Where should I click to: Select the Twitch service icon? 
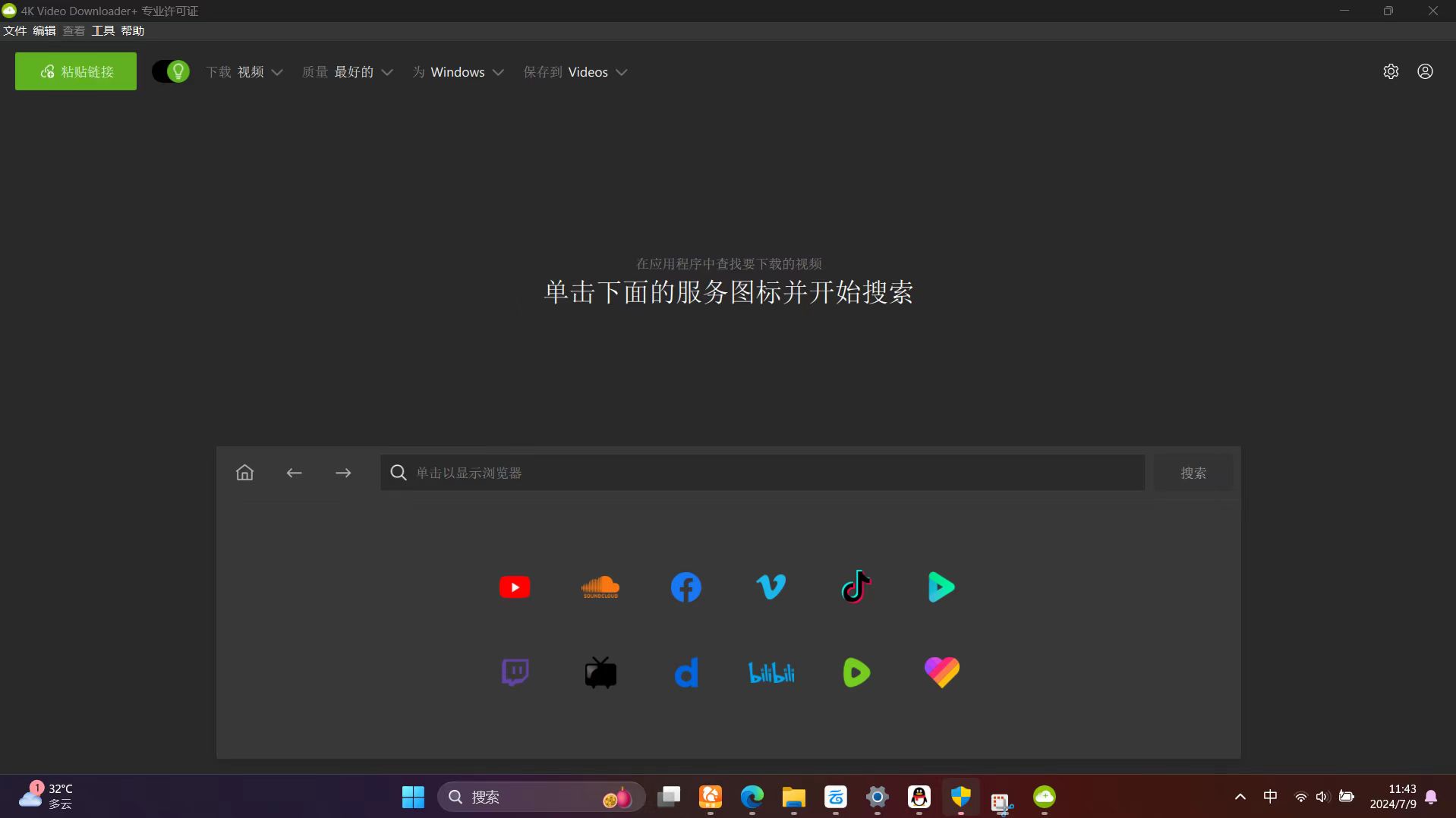click(515, 672)
